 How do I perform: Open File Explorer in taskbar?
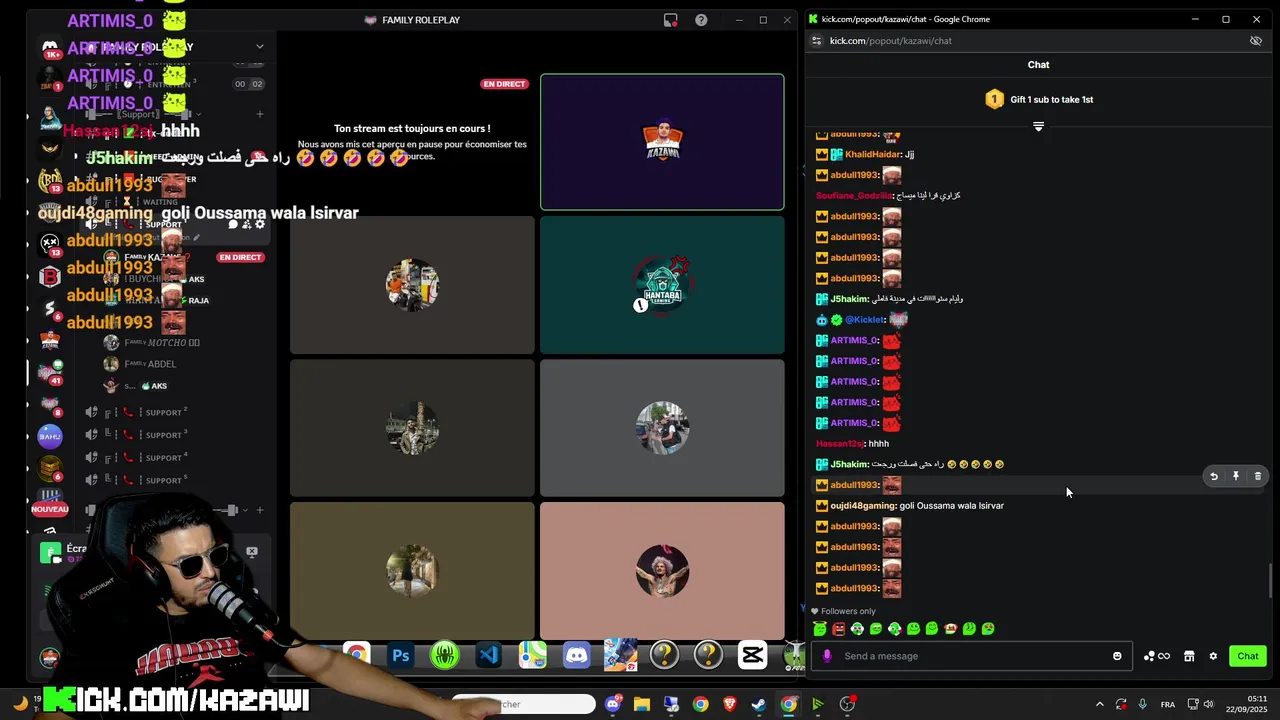[x=642, y=705]
